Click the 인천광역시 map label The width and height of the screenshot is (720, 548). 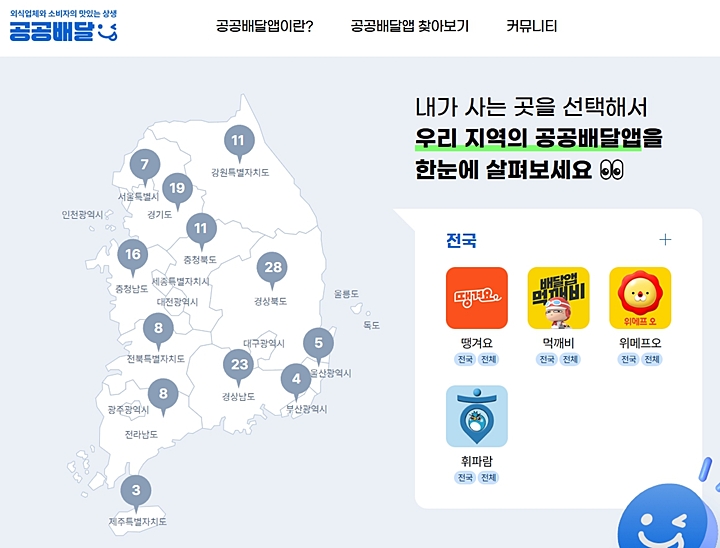82,215
